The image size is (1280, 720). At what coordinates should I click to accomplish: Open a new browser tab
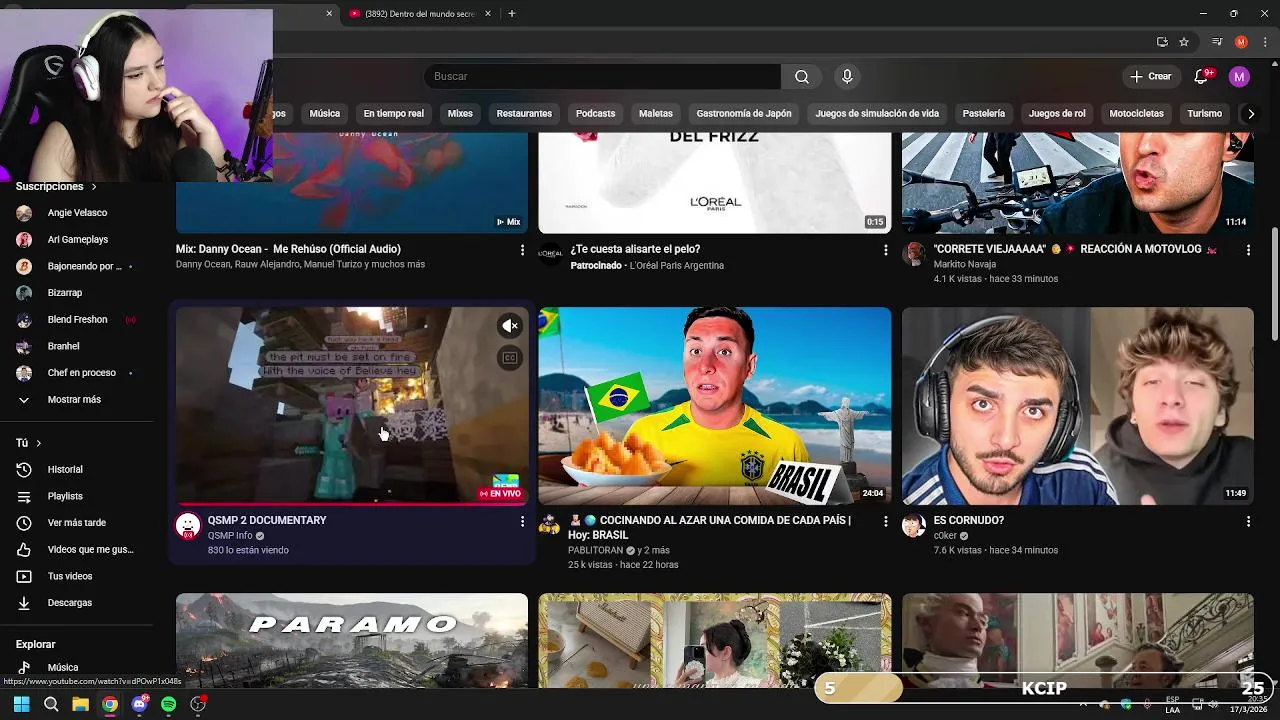tap(512, 14)
